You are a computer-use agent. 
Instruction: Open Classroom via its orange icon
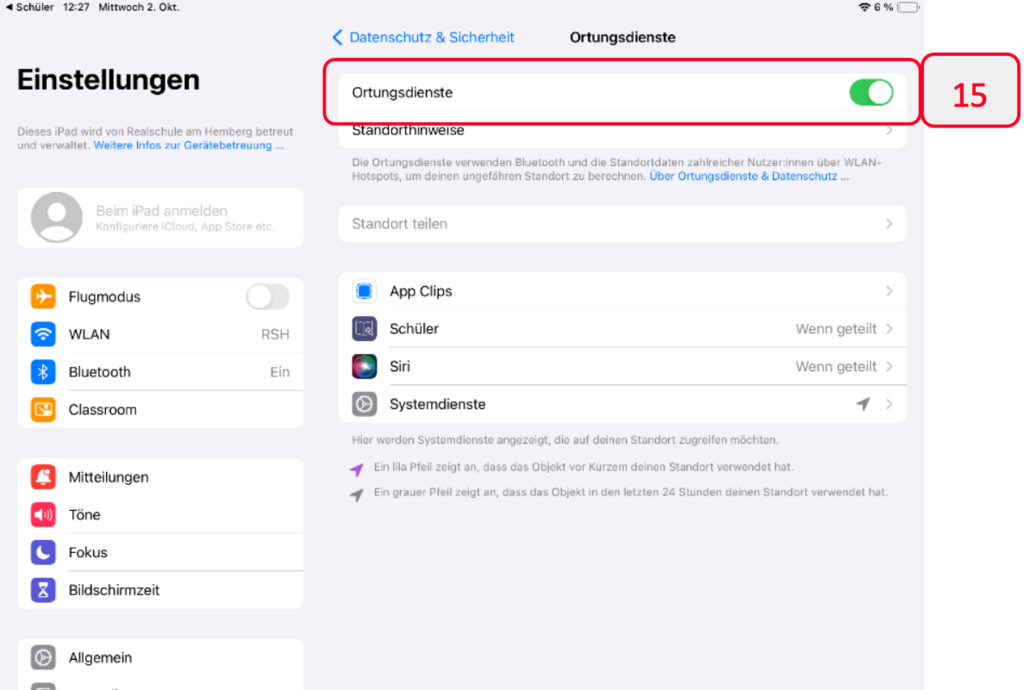tap(43, 409)
